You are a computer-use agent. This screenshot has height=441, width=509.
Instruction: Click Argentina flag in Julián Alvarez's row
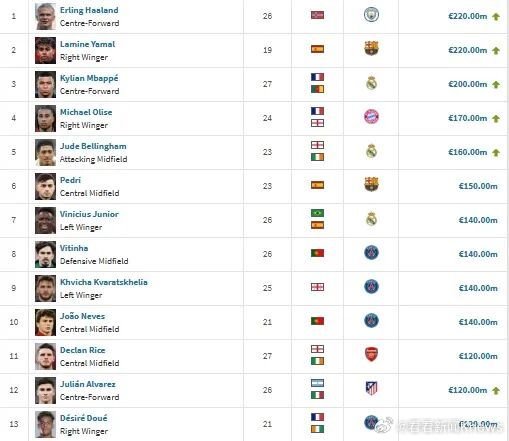tap(317, 383)
